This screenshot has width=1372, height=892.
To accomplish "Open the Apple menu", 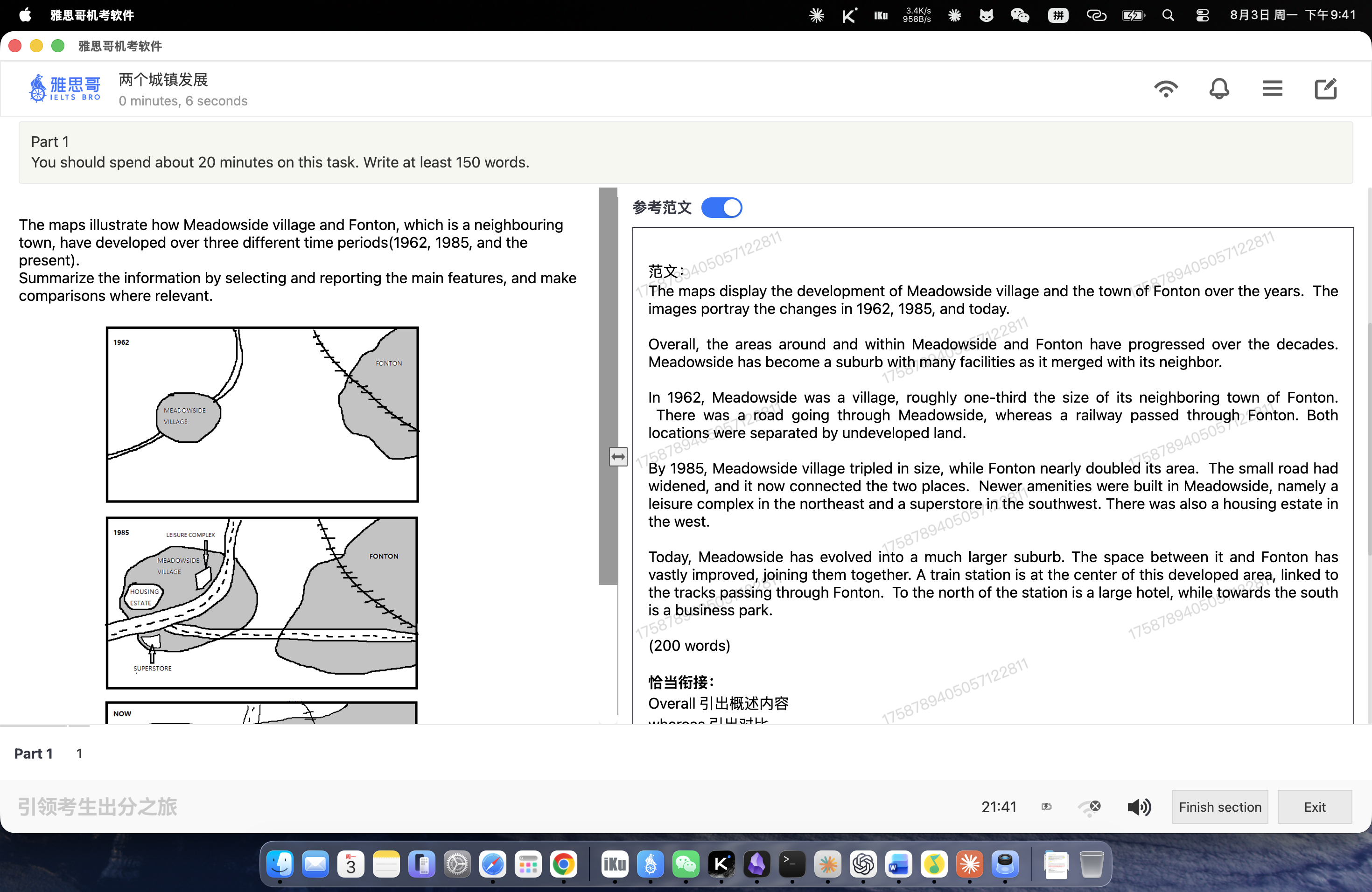I will pyautogui.click(x=25, y=15).
